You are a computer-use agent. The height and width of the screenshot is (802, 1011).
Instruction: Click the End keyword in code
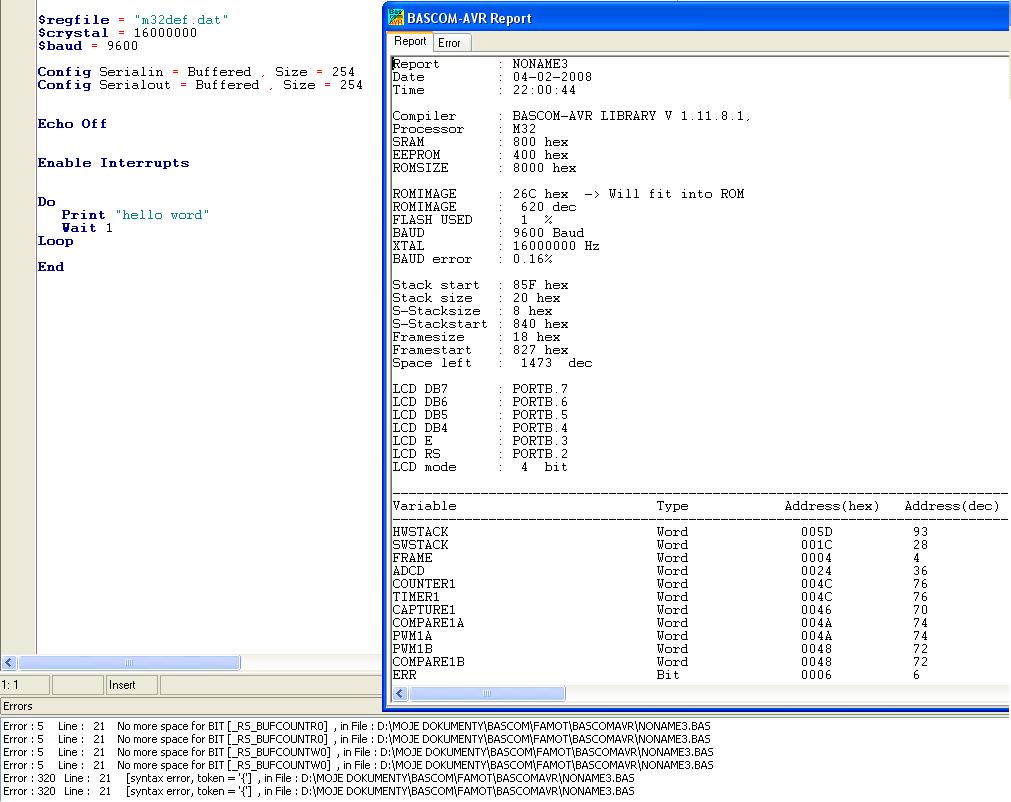[x=51, y=267]
